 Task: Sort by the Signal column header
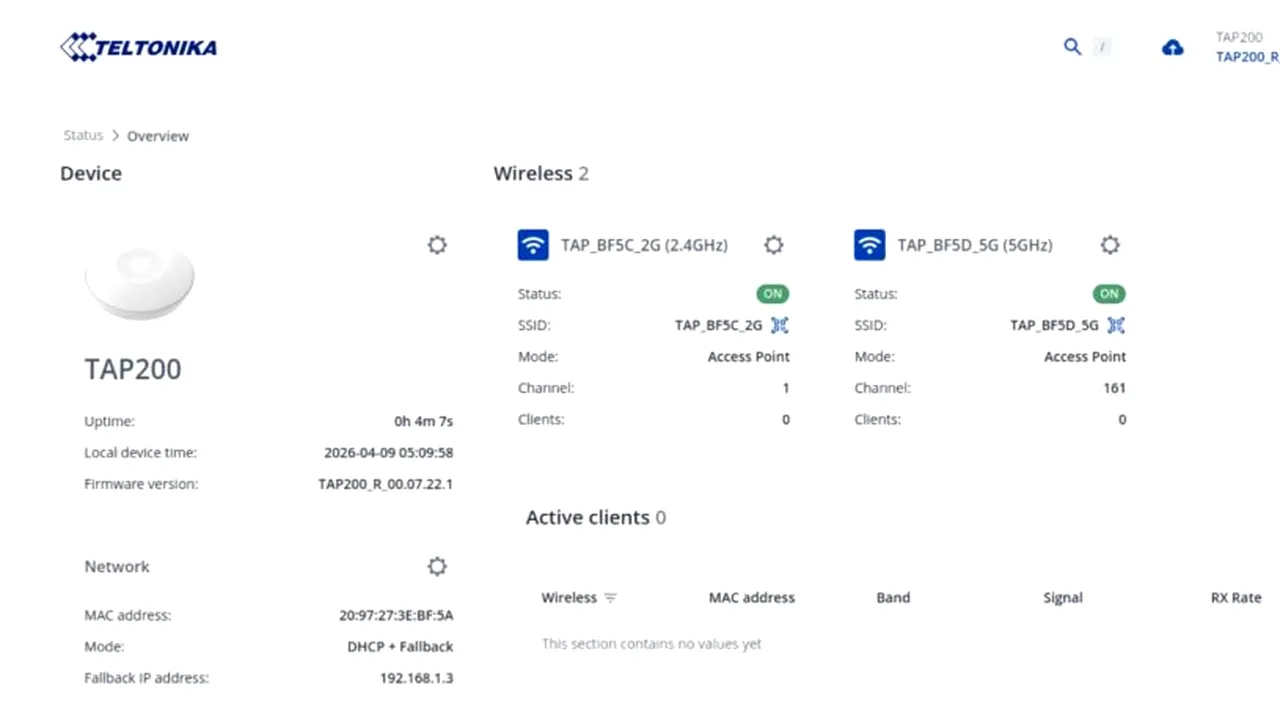[1062, 598]
